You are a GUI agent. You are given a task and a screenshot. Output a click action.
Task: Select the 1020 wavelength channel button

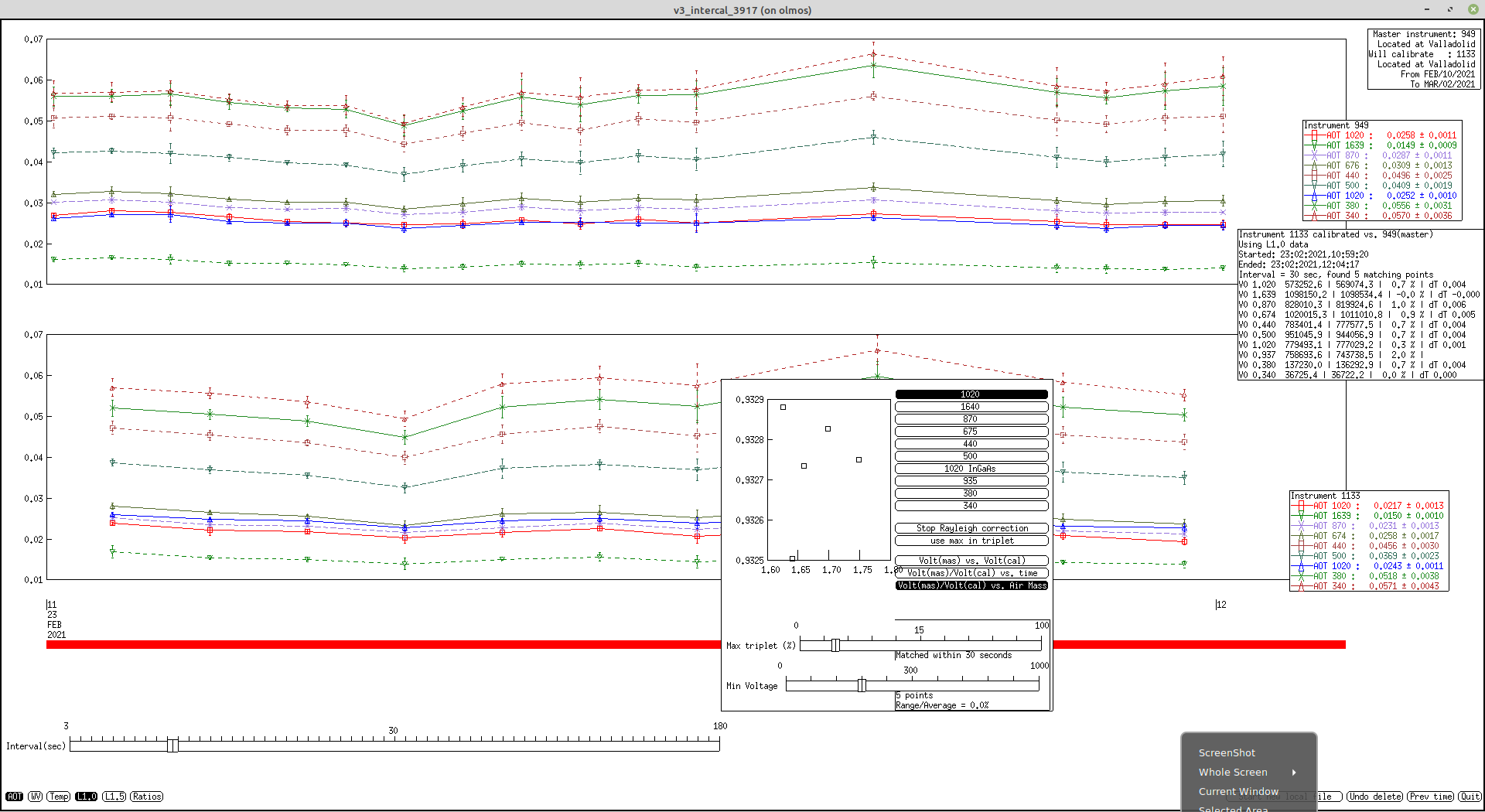tap(971, 394)
